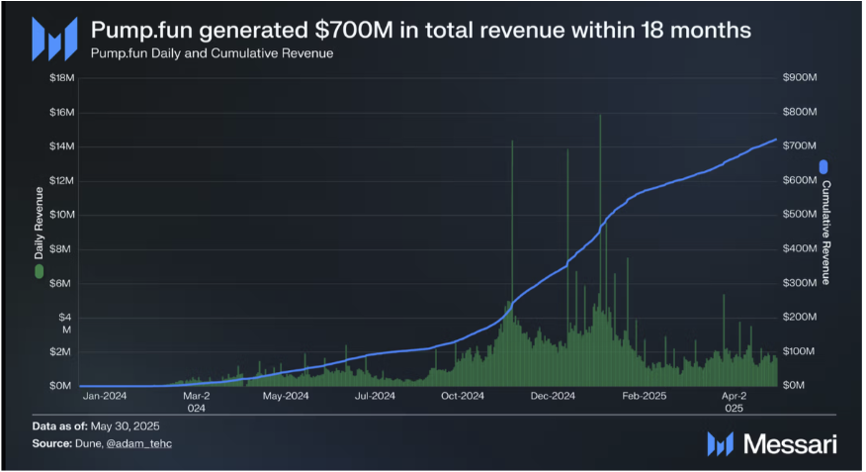Click the Oct-2024 x-axis label
The image size is (866, 472).
(462, 396)
